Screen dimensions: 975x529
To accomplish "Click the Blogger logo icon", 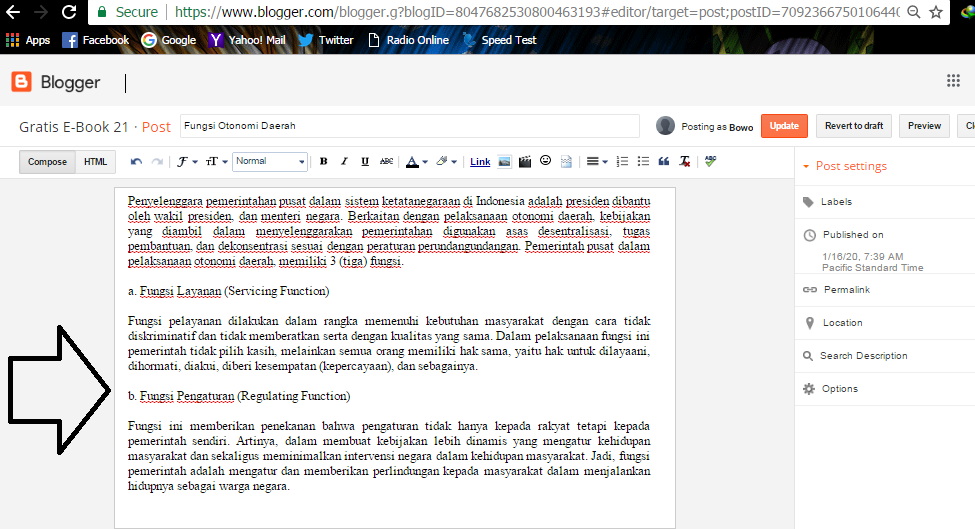I will pos(21,81).
